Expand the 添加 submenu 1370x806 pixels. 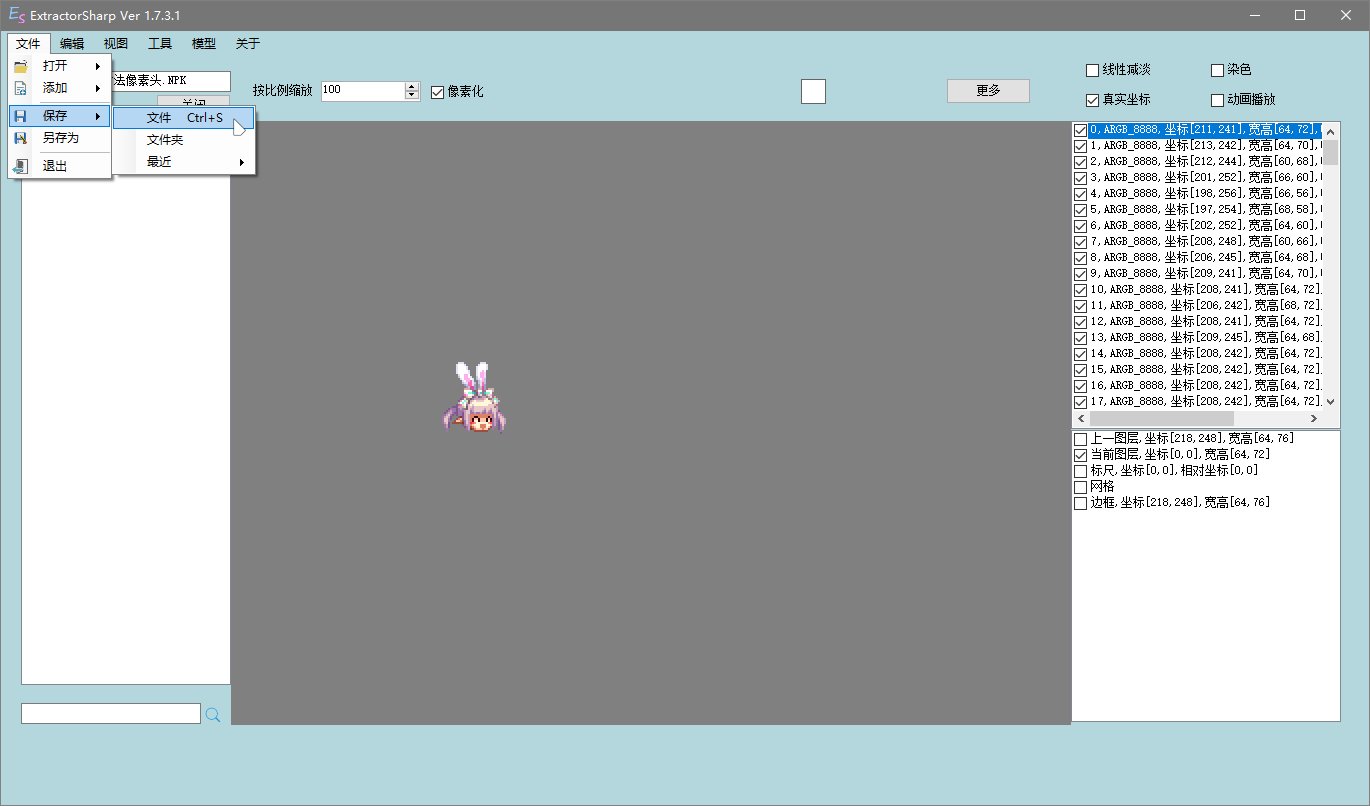60,88
